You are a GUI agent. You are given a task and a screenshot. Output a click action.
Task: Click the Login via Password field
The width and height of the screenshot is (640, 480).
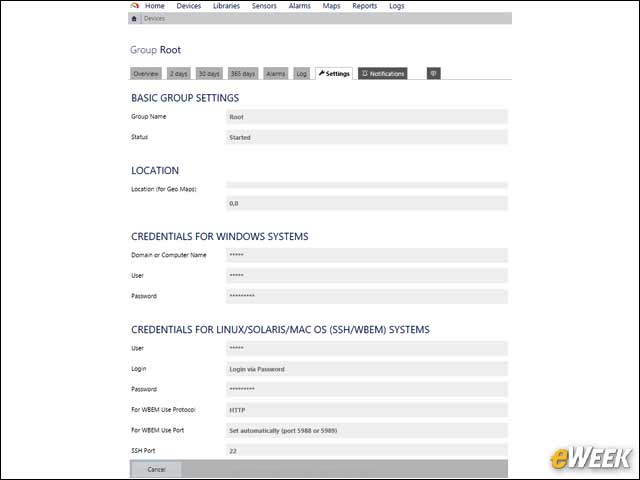[367, 369]
